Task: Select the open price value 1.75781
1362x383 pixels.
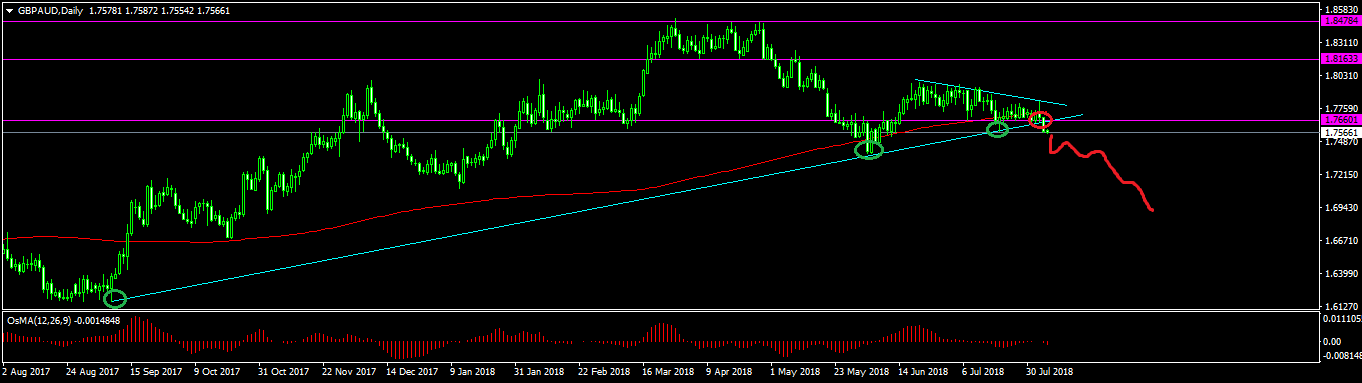Action: [x=107, y=10]
